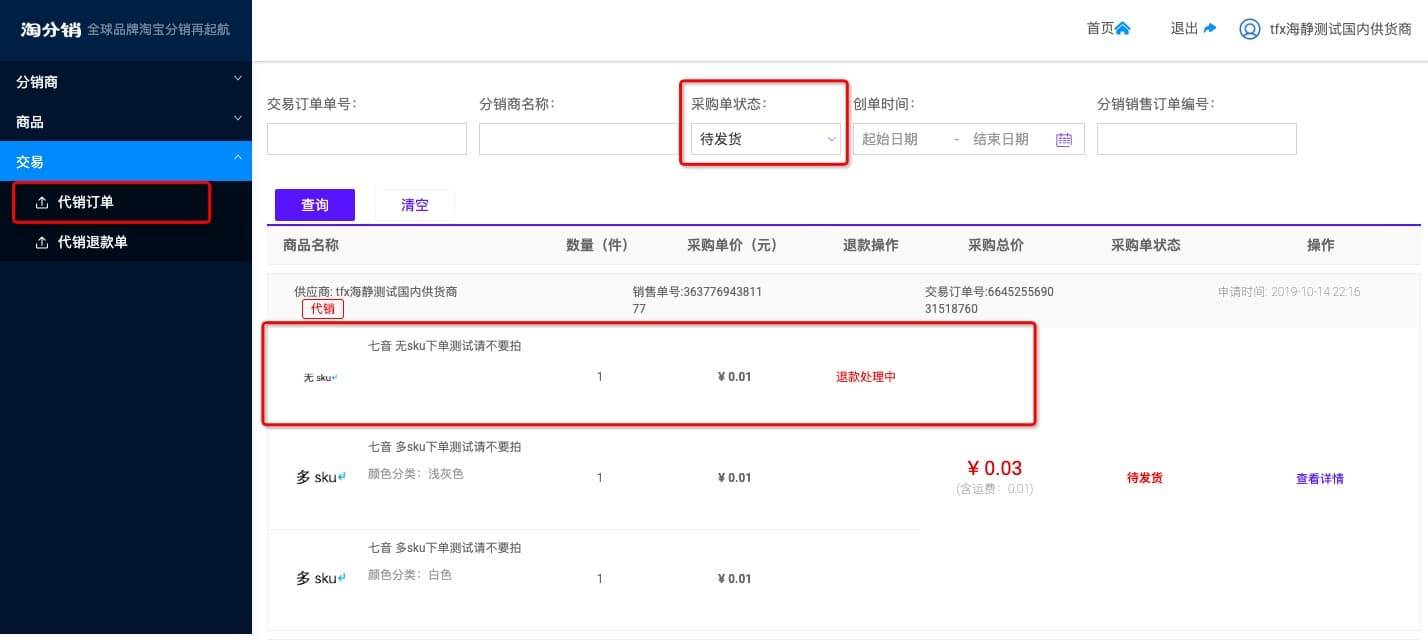The image size is (1428, 640).
Task: Click upload icon beside 代销订单
Action: (x=42, y=203)
